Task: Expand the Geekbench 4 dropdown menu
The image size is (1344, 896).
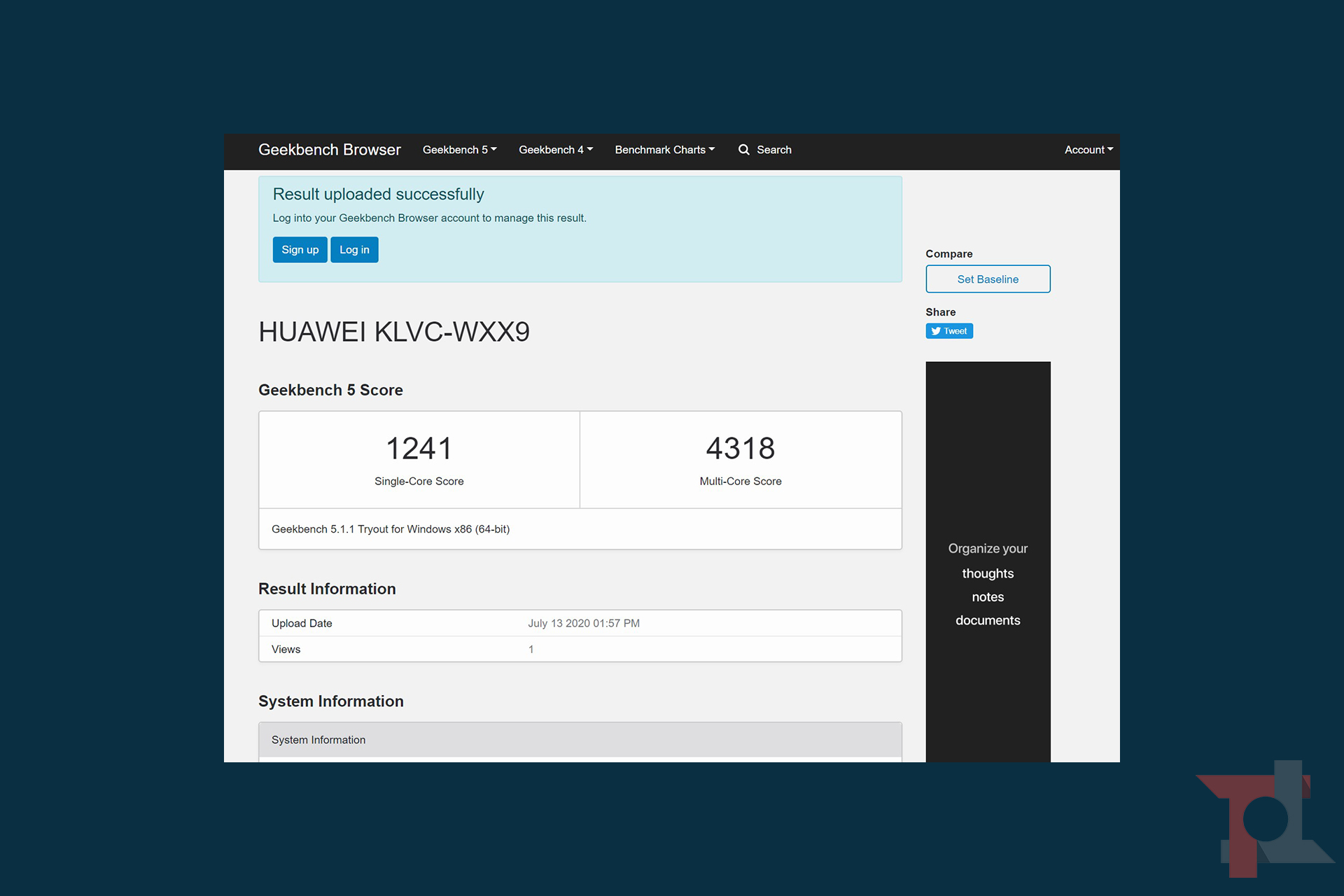Action: pos(555,150)
